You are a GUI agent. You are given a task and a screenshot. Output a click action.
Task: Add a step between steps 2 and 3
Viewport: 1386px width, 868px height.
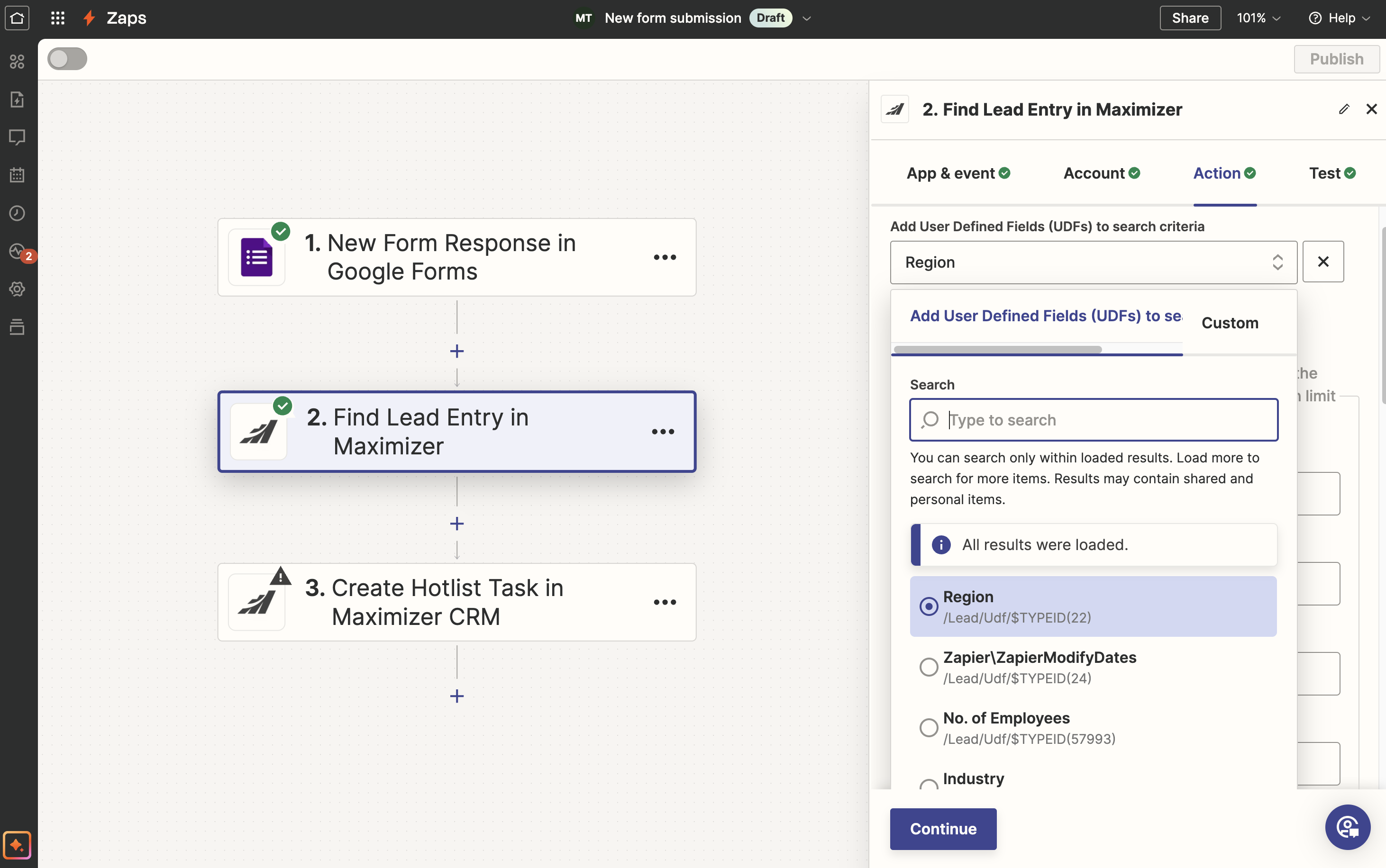(457, 524)
